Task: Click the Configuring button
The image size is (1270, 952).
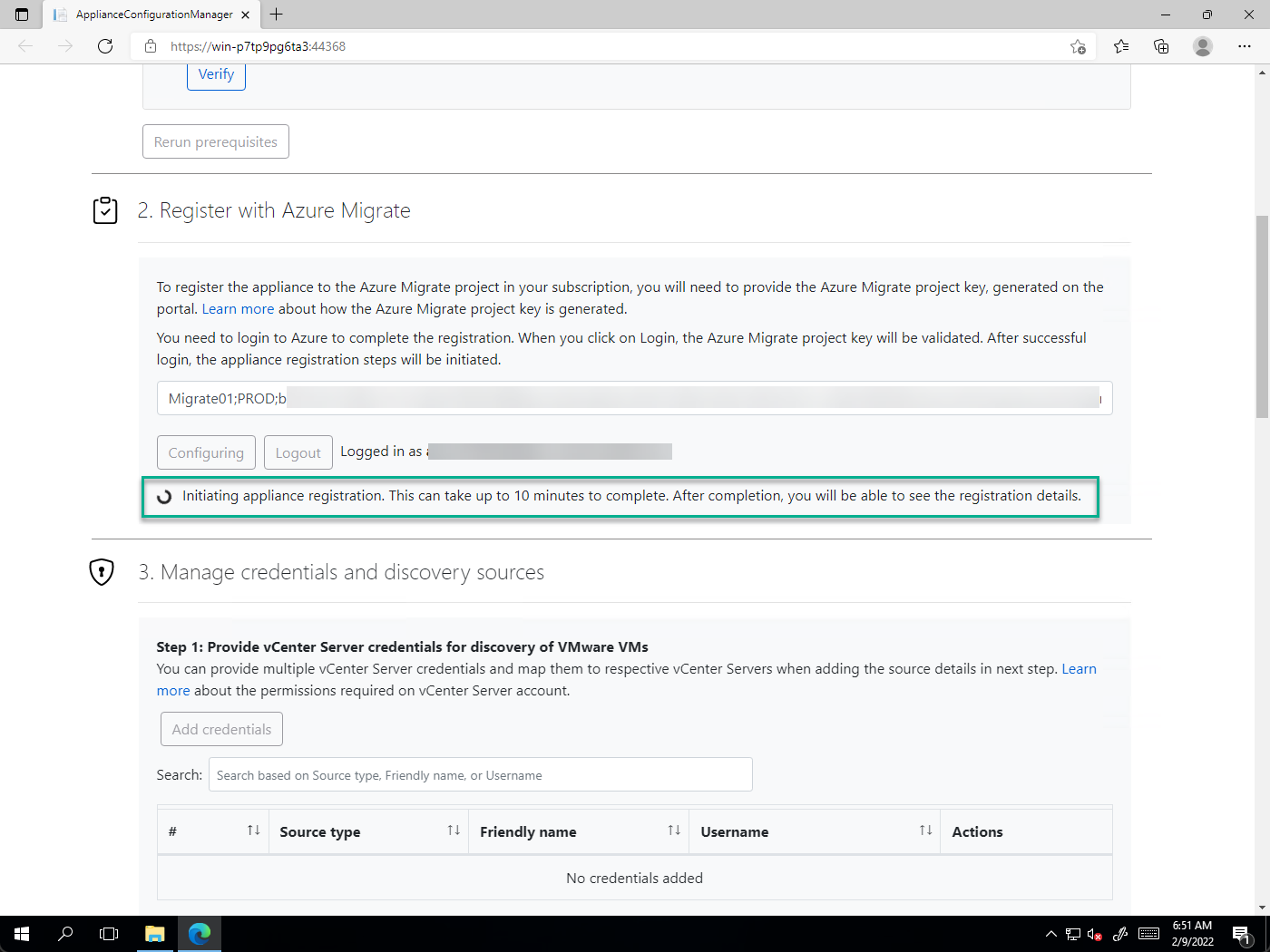Action: 206,452
